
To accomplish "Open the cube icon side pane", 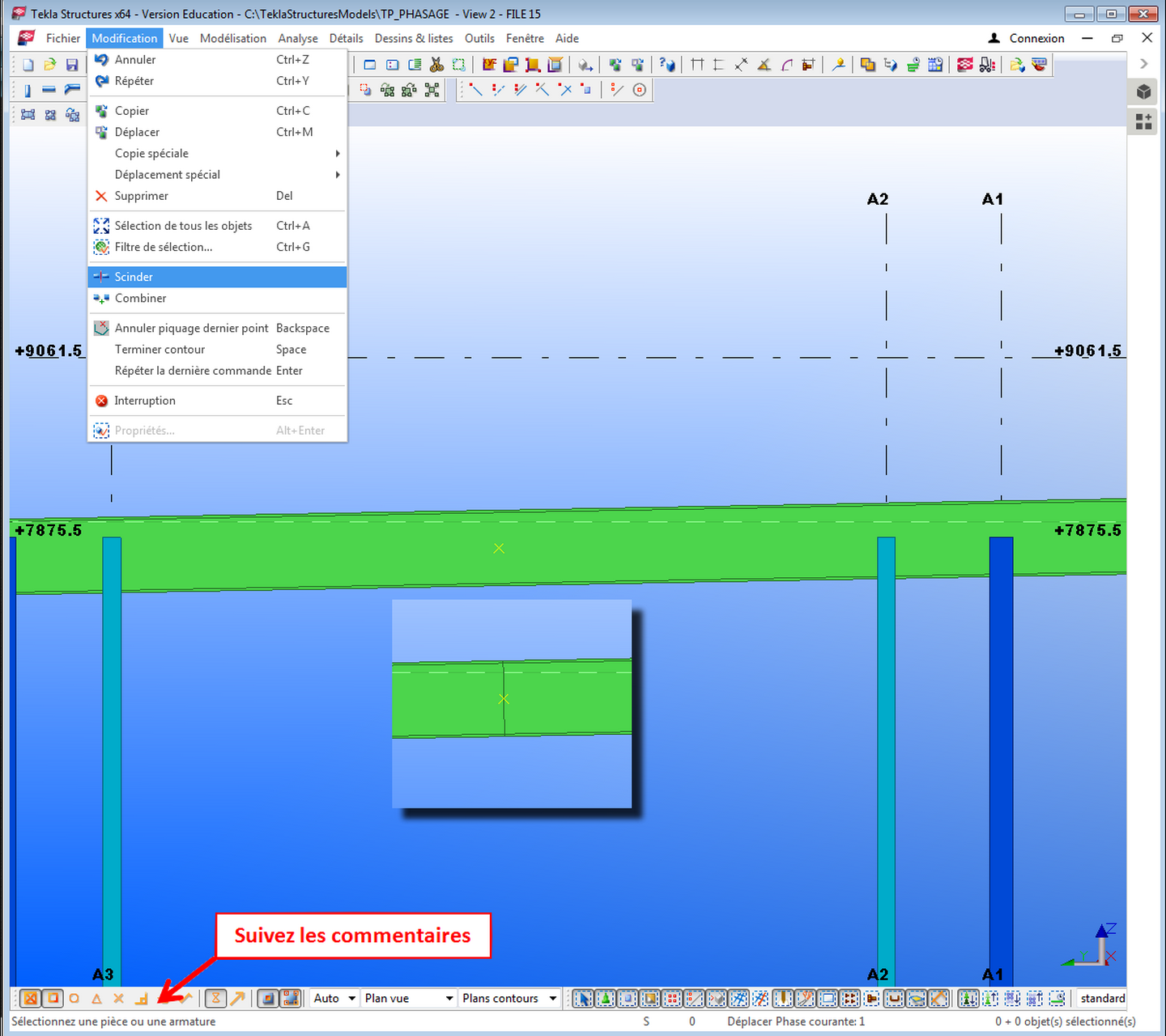I will 1143,91.
